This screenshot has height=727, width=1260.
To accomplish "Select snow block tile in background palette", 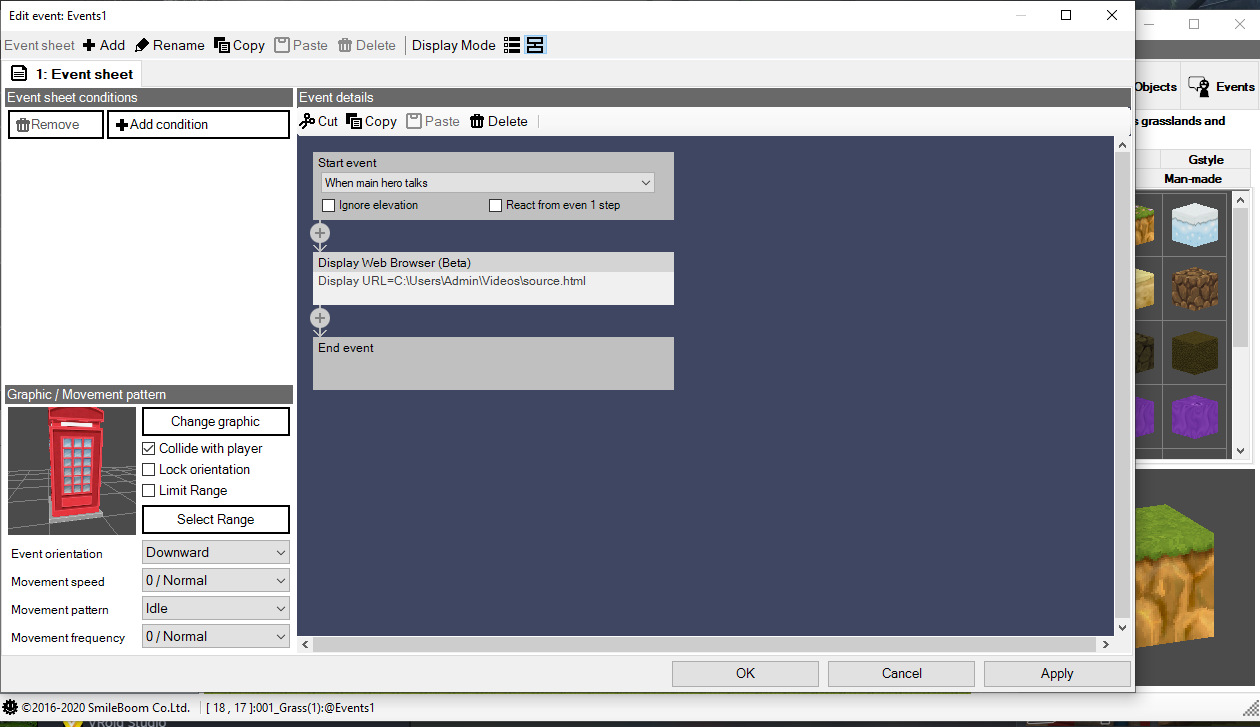I will [1196, 224].
